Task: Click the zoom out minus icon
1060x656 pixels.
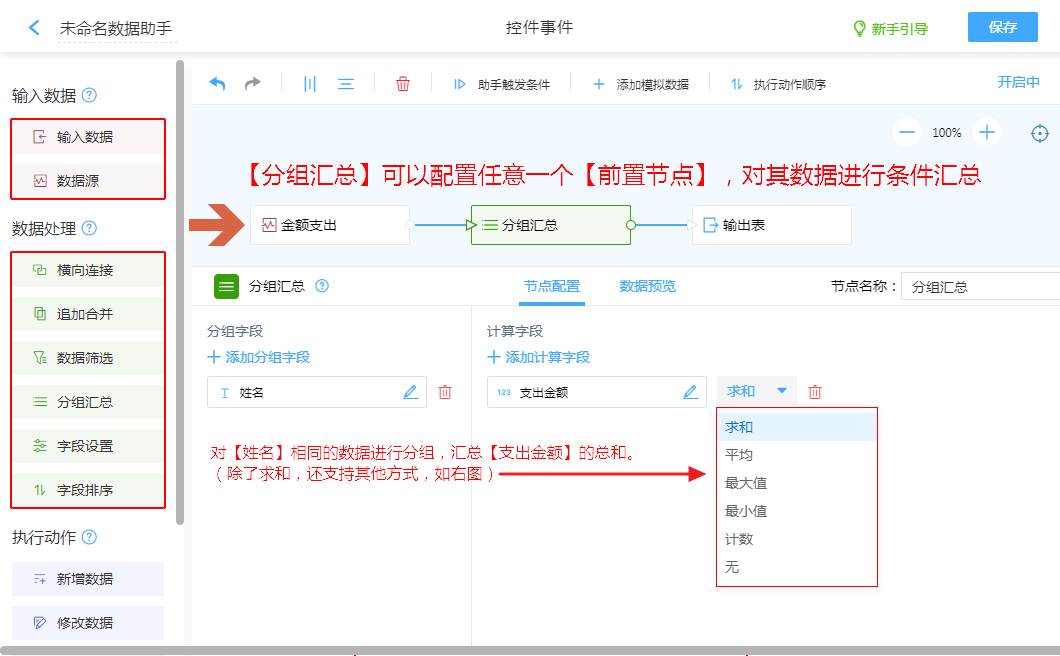Action: [x=907, y=132]
